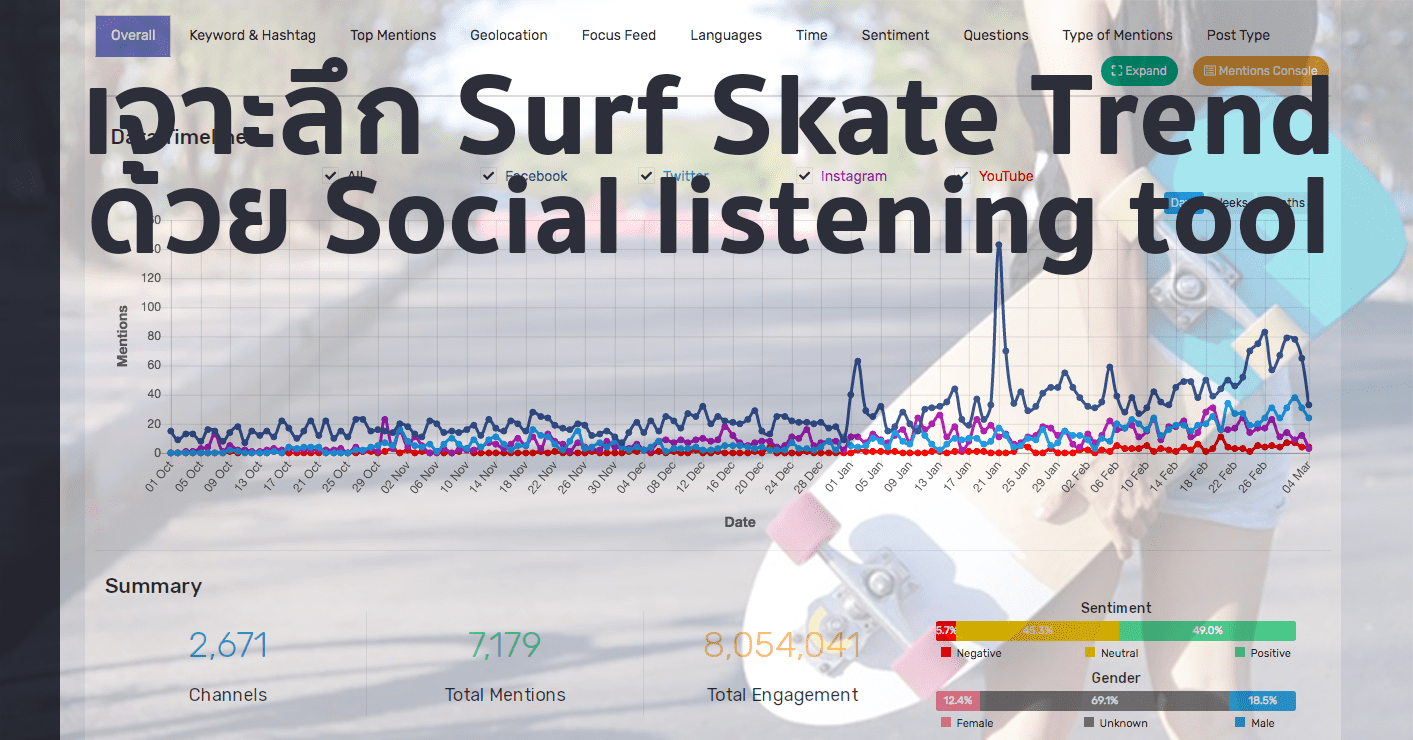Image resolution: width=1413 pixels, height=740 pixels.
Task: Click the 8,054,041 Total Engagement value
Action: (x=782, y=646)
